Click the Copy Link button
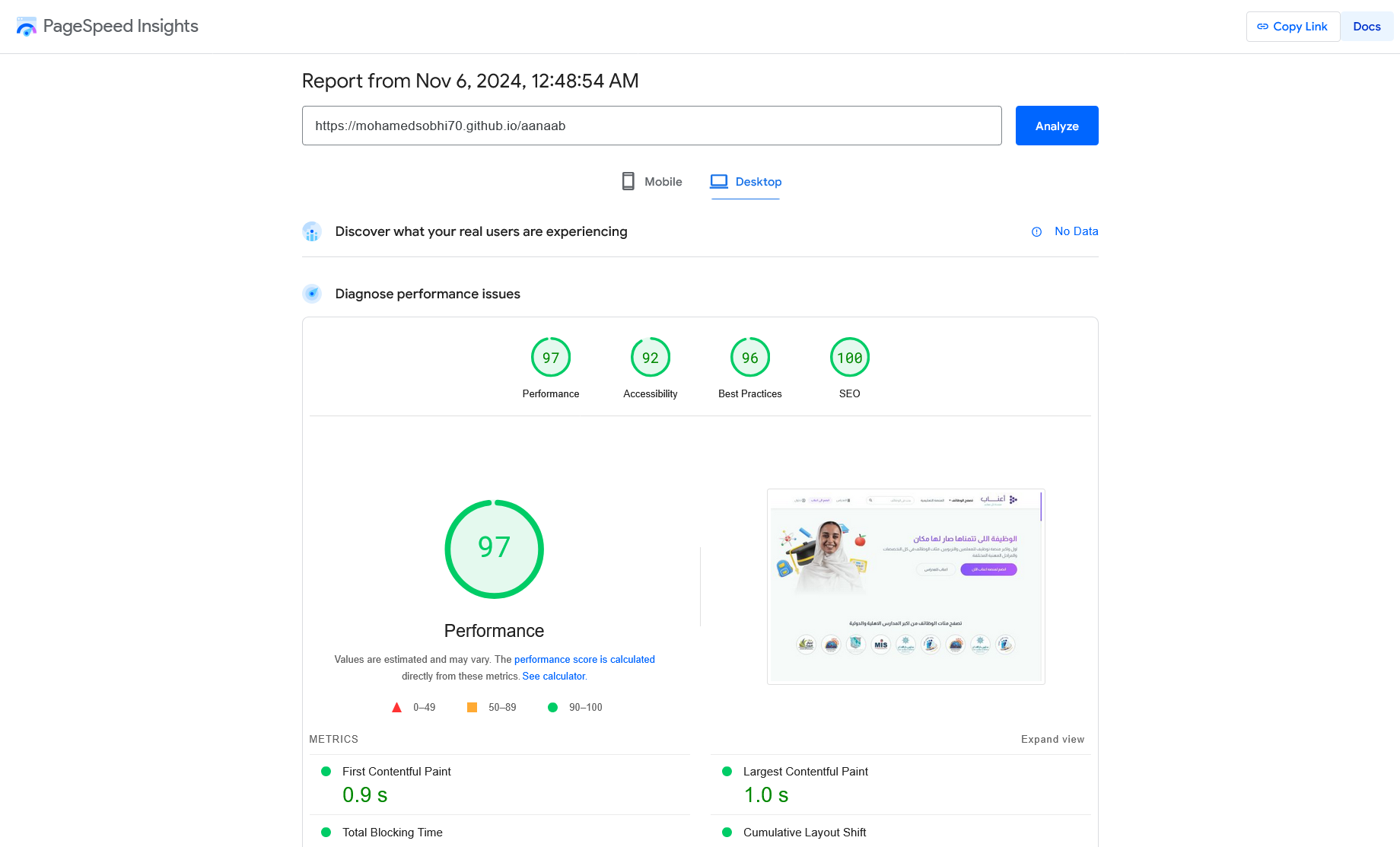1400x847 pixels. 1293,27
